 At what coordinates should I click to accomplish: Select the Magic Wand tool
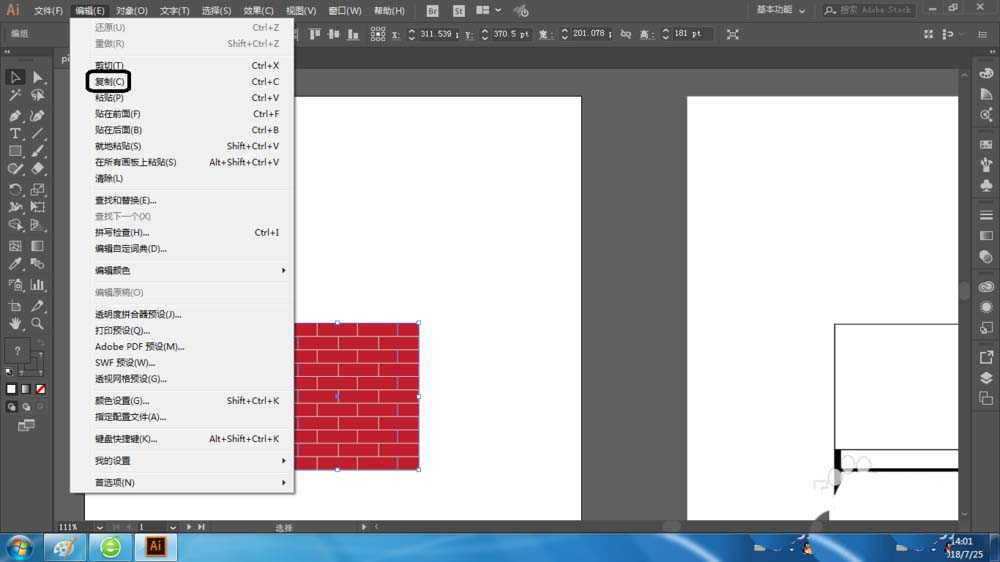(15, 95)
